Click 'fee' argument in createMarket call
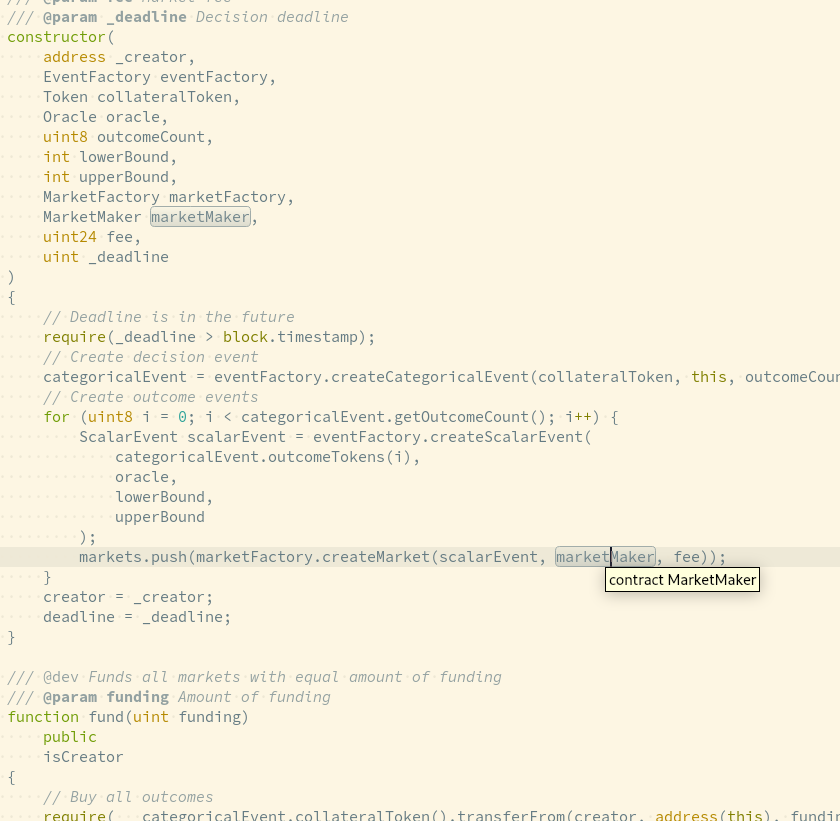840x821 pixels. [x=686, y=557]
